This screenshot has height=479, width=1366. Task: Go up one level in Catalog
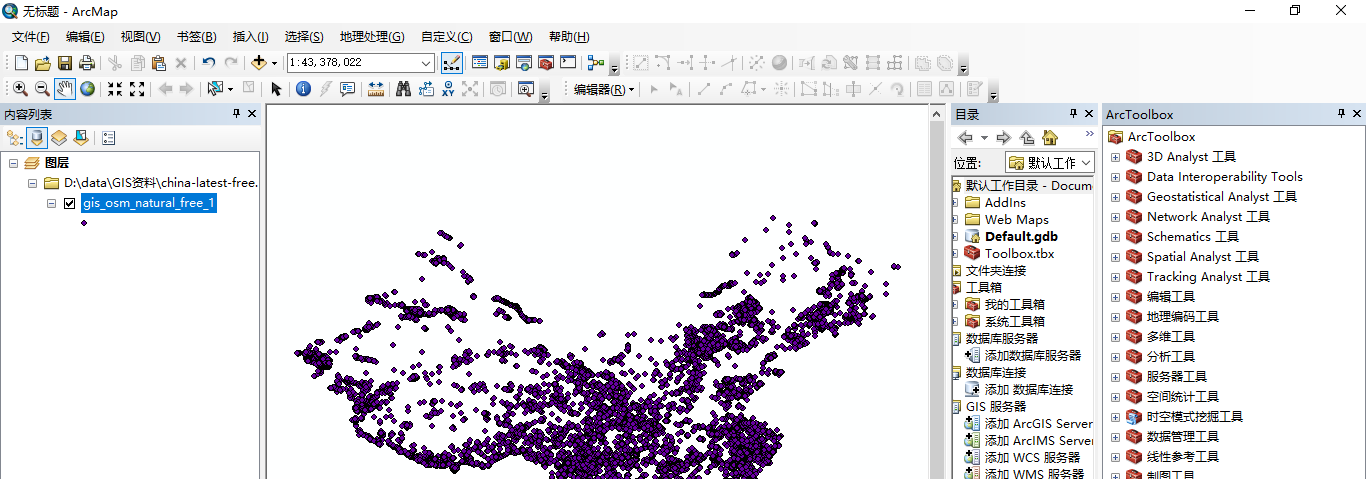pos(1027,138)
